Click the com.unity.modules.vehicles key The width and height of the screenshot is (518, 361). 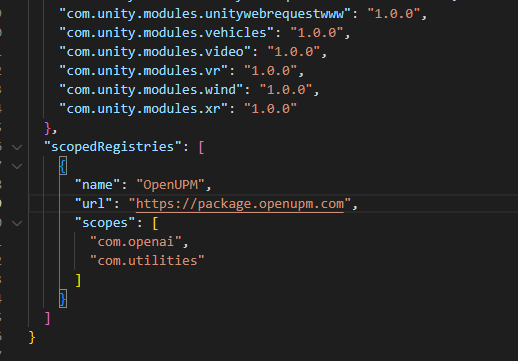[x=166, y=33]
